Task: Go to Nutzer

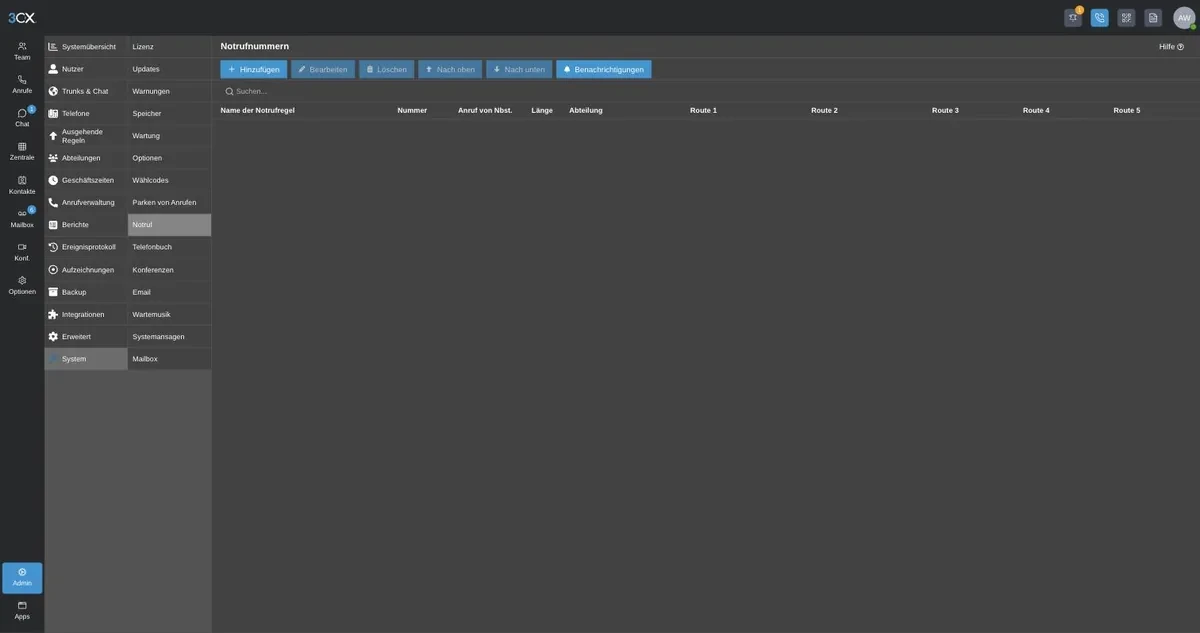Action: [x=86, y=69]
